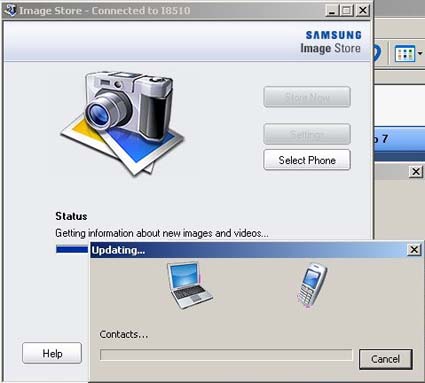Click the Image Store title bar icon
The width and height of the screenshot is (425, 383).
click(x=10, y=10)
